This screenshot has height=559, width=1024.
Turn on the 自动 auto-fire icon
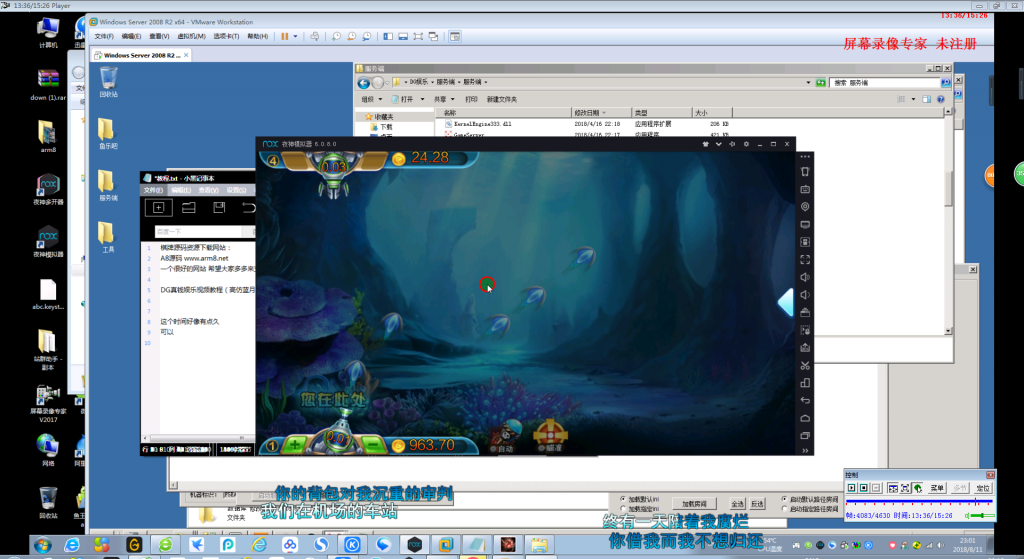tap(505, 436)
